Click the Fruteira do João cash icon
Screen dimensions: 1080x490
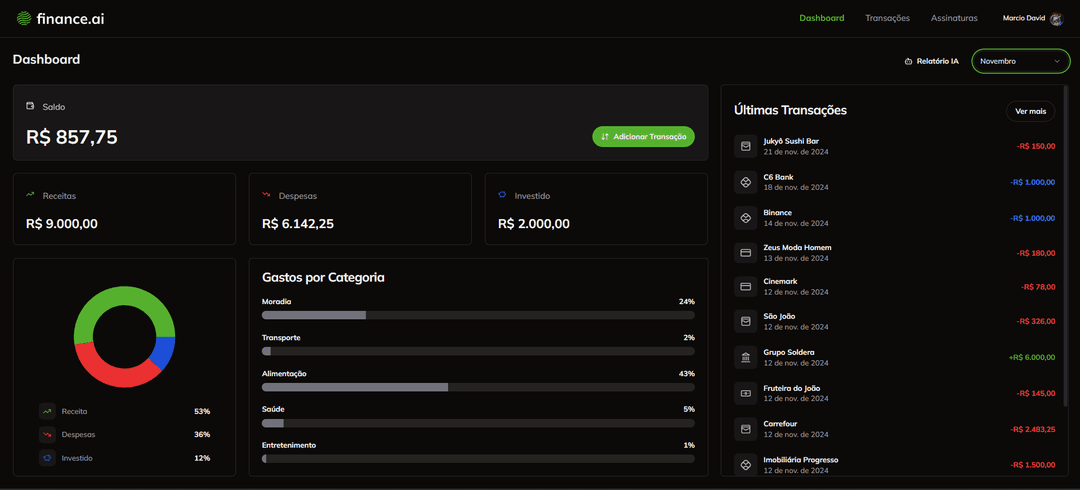745,393
